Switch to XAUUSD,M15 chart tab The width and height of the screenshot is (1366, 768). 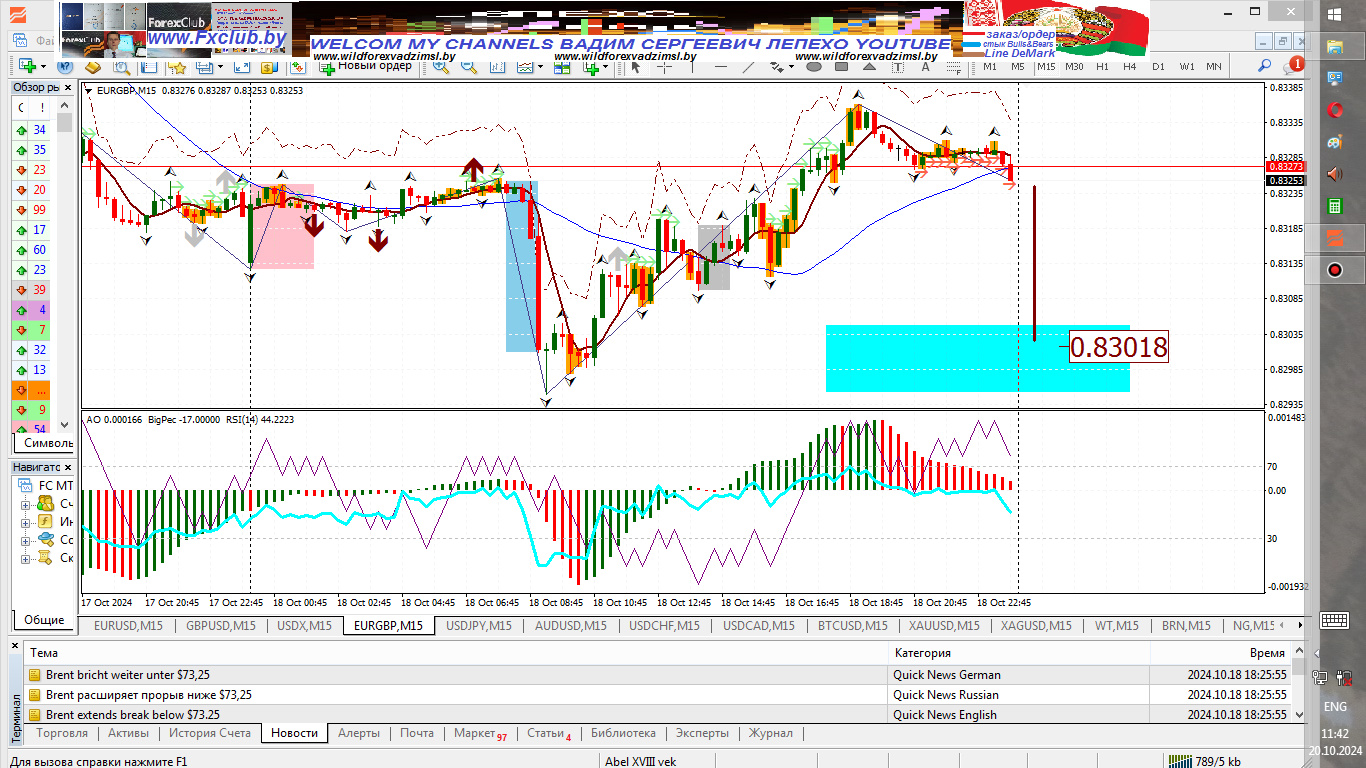[944, 626]
